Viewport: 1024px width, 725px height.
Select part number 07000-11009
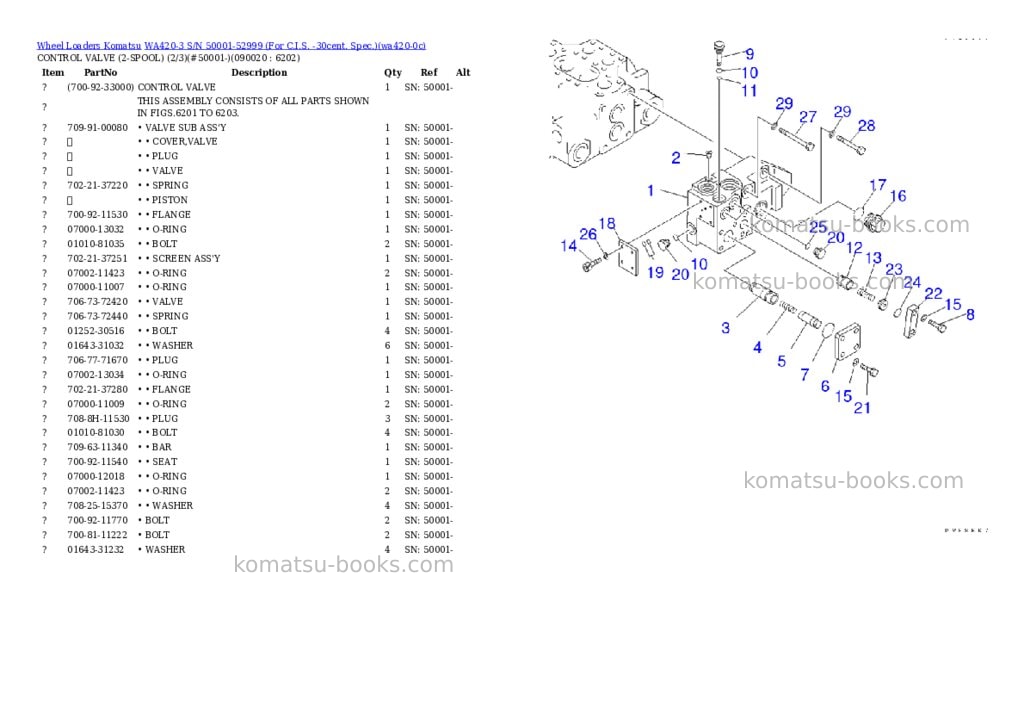pyautogui.click(x=95, y=404)
